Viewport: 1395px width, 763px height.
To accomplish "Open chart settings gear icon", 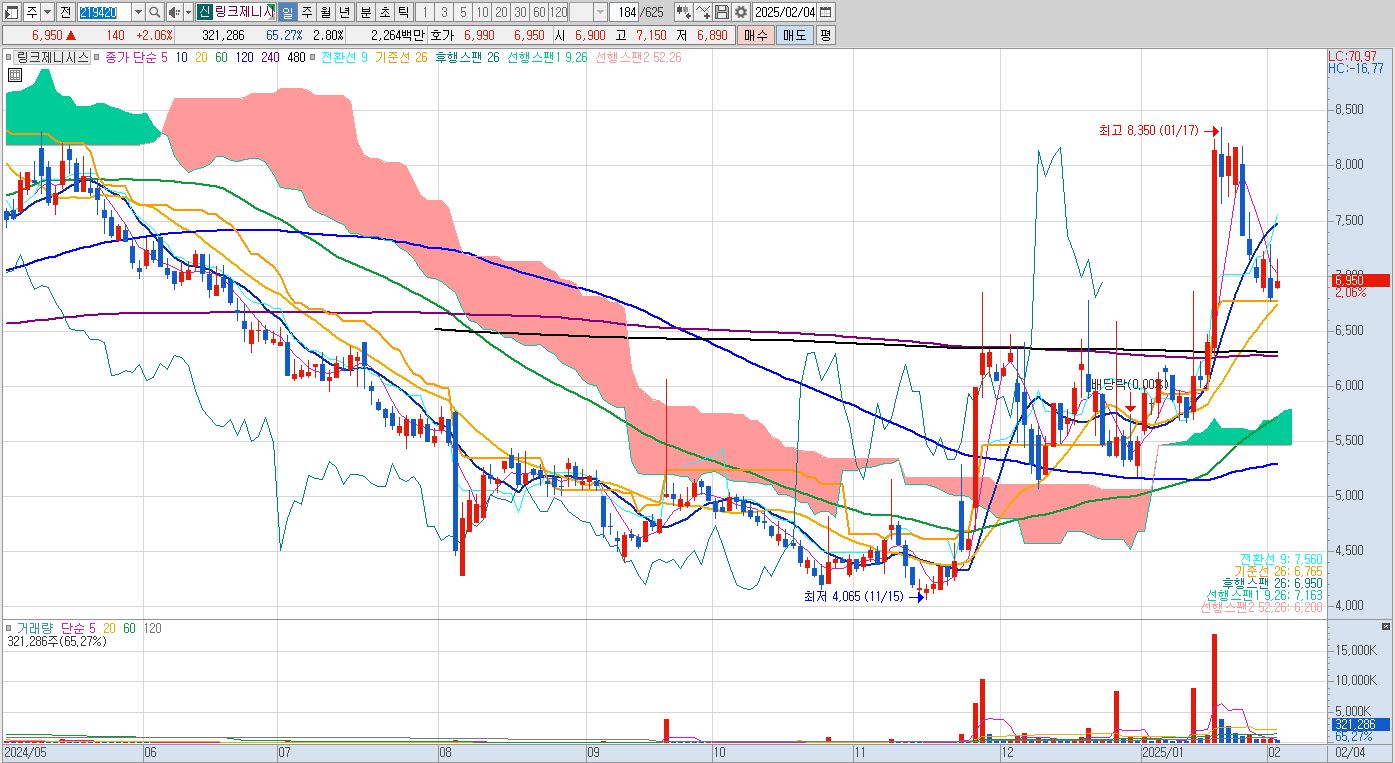I will click(x=740, y=12).
